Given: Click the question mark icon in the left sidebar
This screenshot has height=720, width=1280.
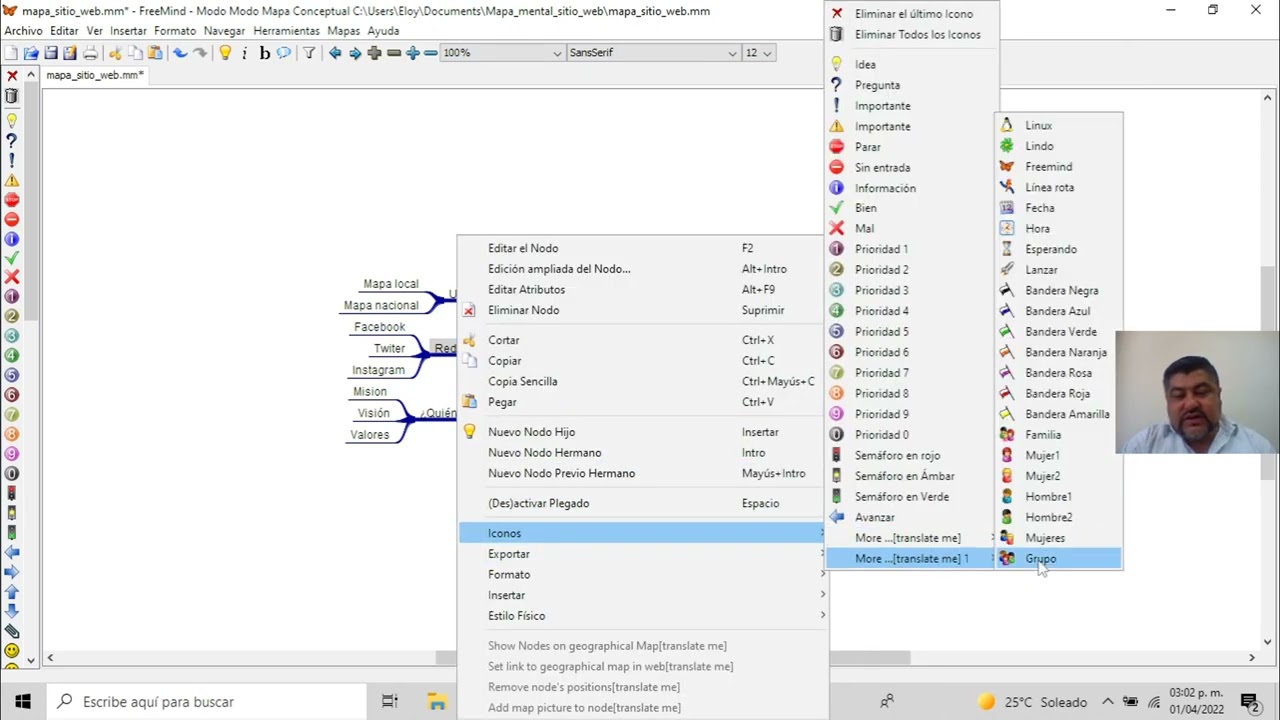Looking at the screenshot, I should 12,141.
